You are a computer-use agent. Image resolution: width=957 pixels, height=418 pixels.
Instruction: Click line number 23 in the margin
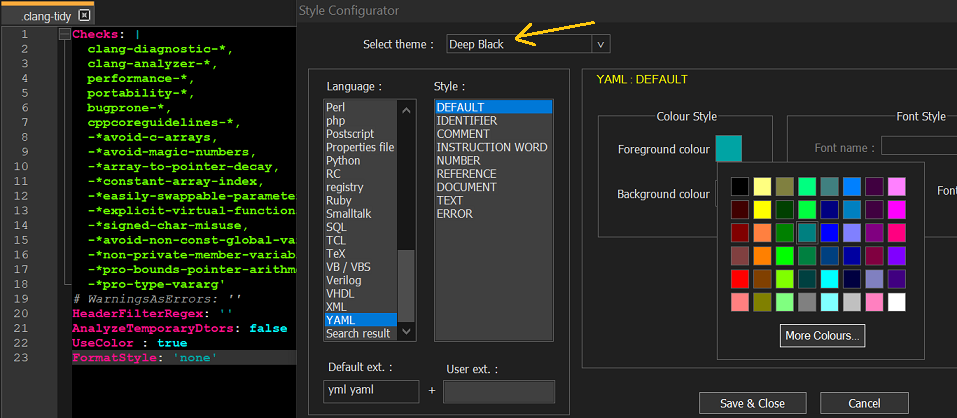coord(21,358)
